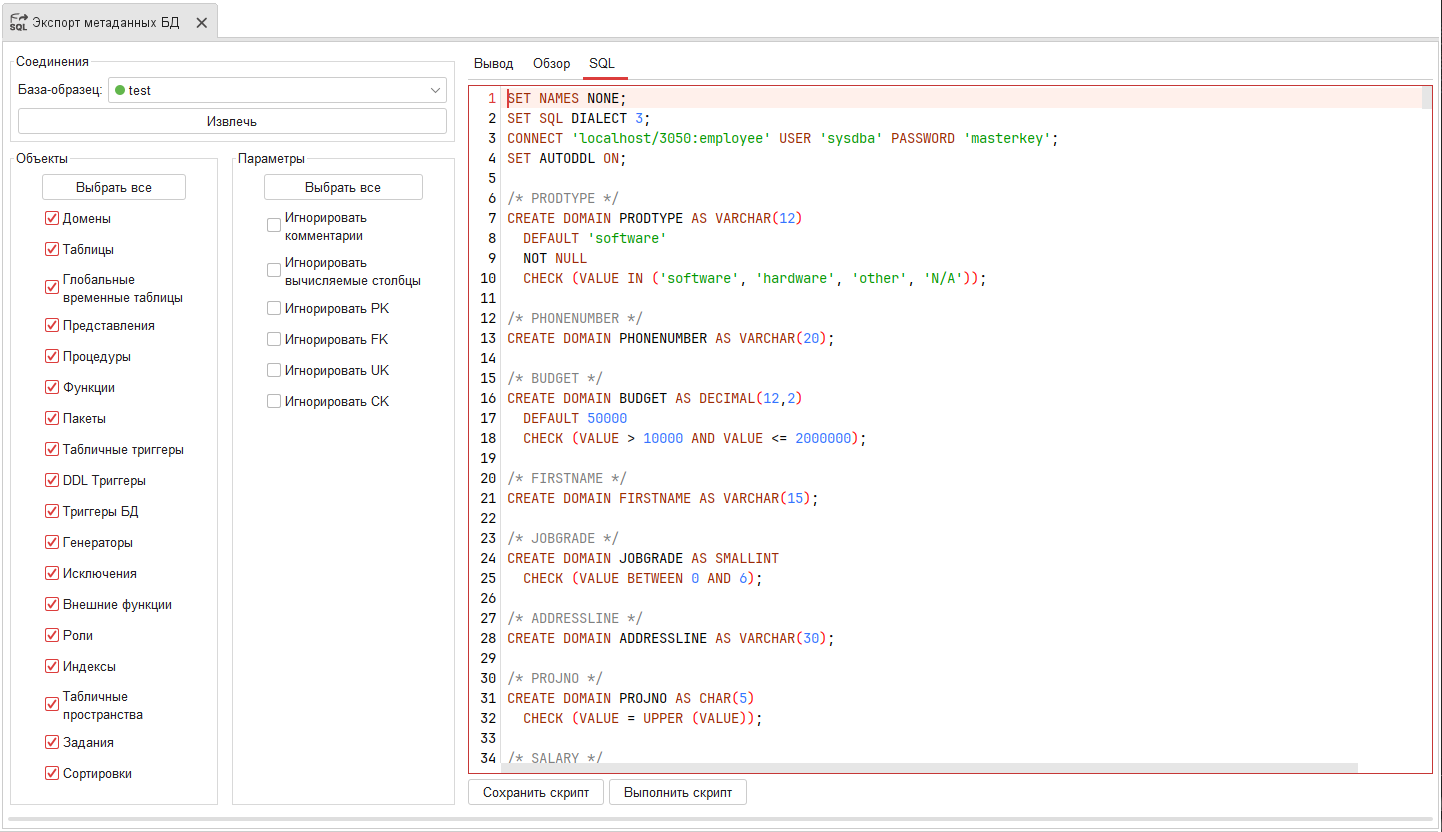Toggle Игнорировать FK checkbox

click(x=273, y=339)
